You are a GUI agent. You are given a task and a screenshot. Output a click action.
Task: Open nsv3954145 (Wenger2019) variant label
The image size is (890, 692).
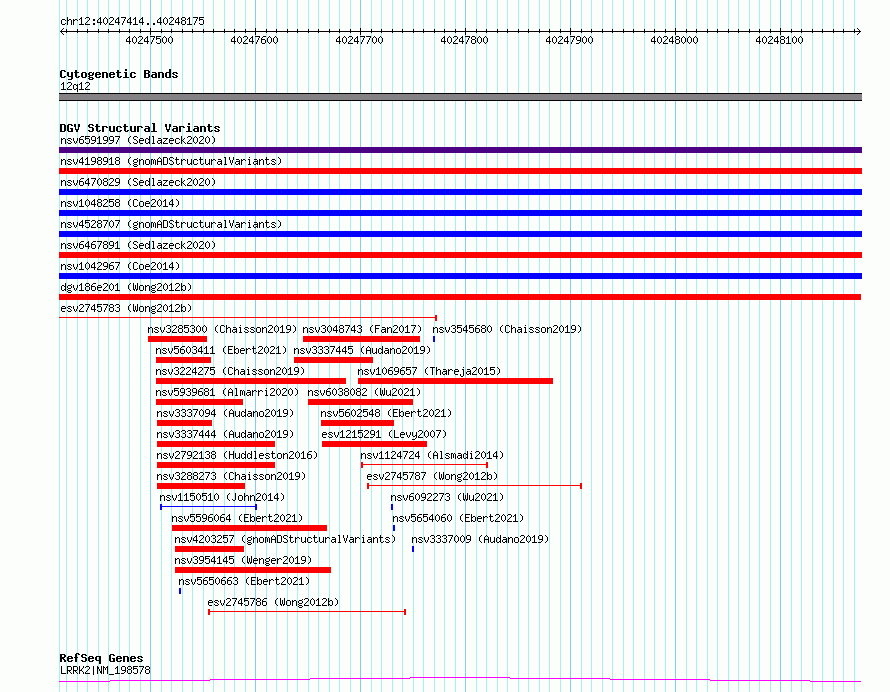[x=243, y=560]
